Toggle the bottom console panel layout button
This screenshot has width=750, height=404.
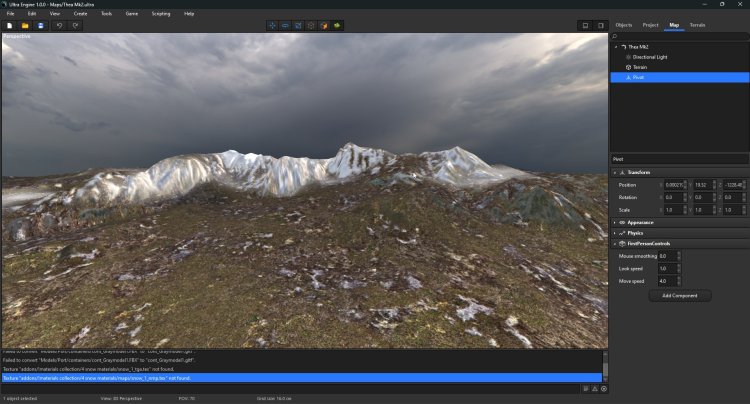(585, 25)
